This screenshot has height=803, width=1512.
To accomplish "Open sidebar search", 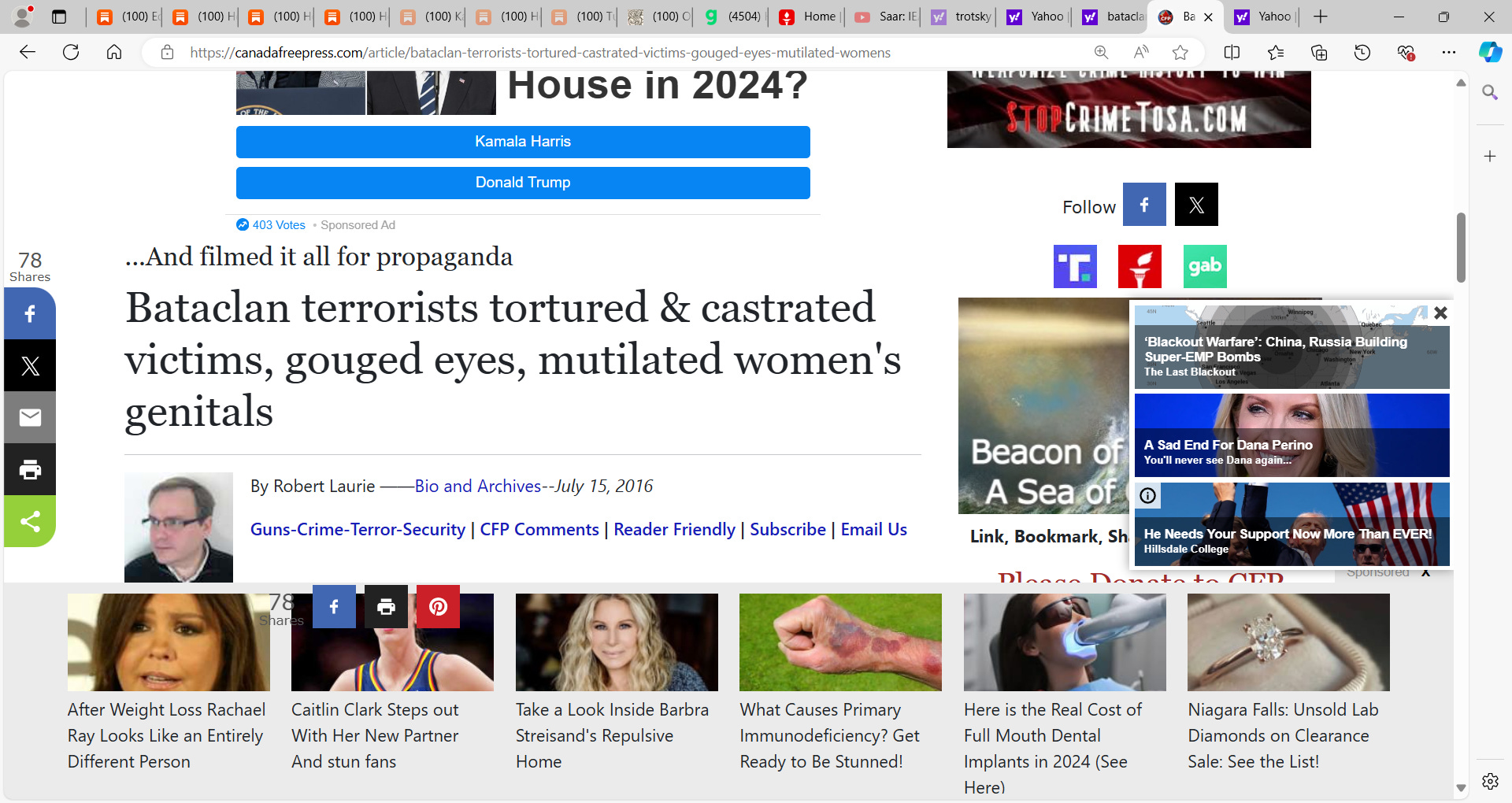I will [x=1490, y=93].
